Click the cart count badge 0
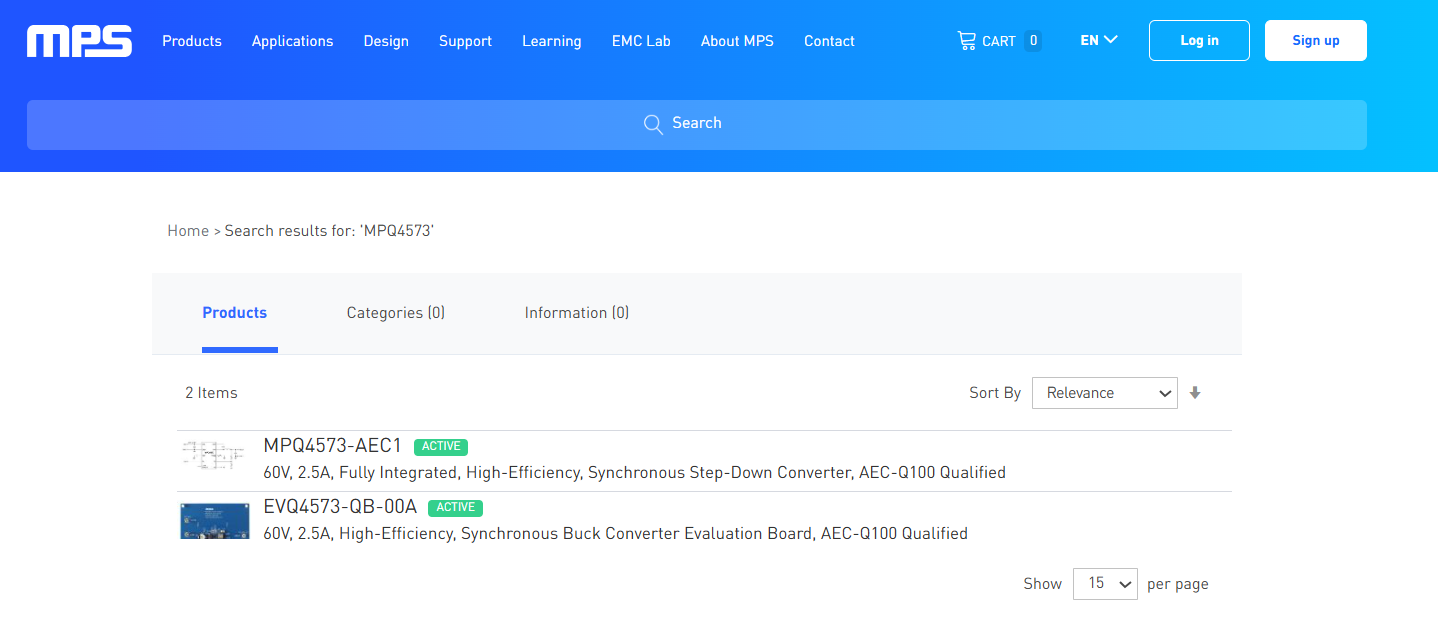The width and height of the screenshot is (1438, 638). coord(1033,41)
